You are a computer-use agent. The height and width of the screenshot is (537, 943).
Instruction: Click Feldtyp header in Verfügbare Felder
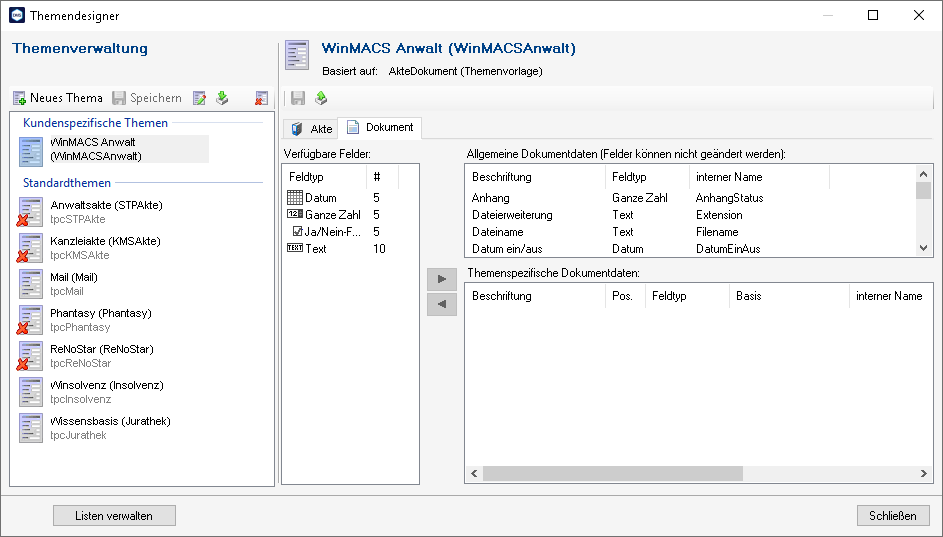tap(325, 177)
